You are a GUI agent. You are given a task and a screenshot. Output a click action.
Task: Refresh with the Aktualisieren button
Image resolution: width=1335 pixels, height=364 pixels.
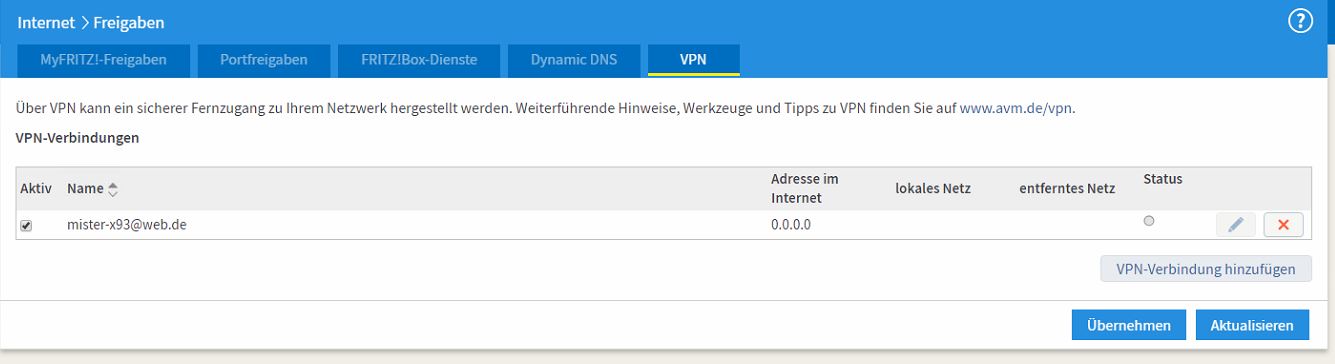[x=1251, y=325]
